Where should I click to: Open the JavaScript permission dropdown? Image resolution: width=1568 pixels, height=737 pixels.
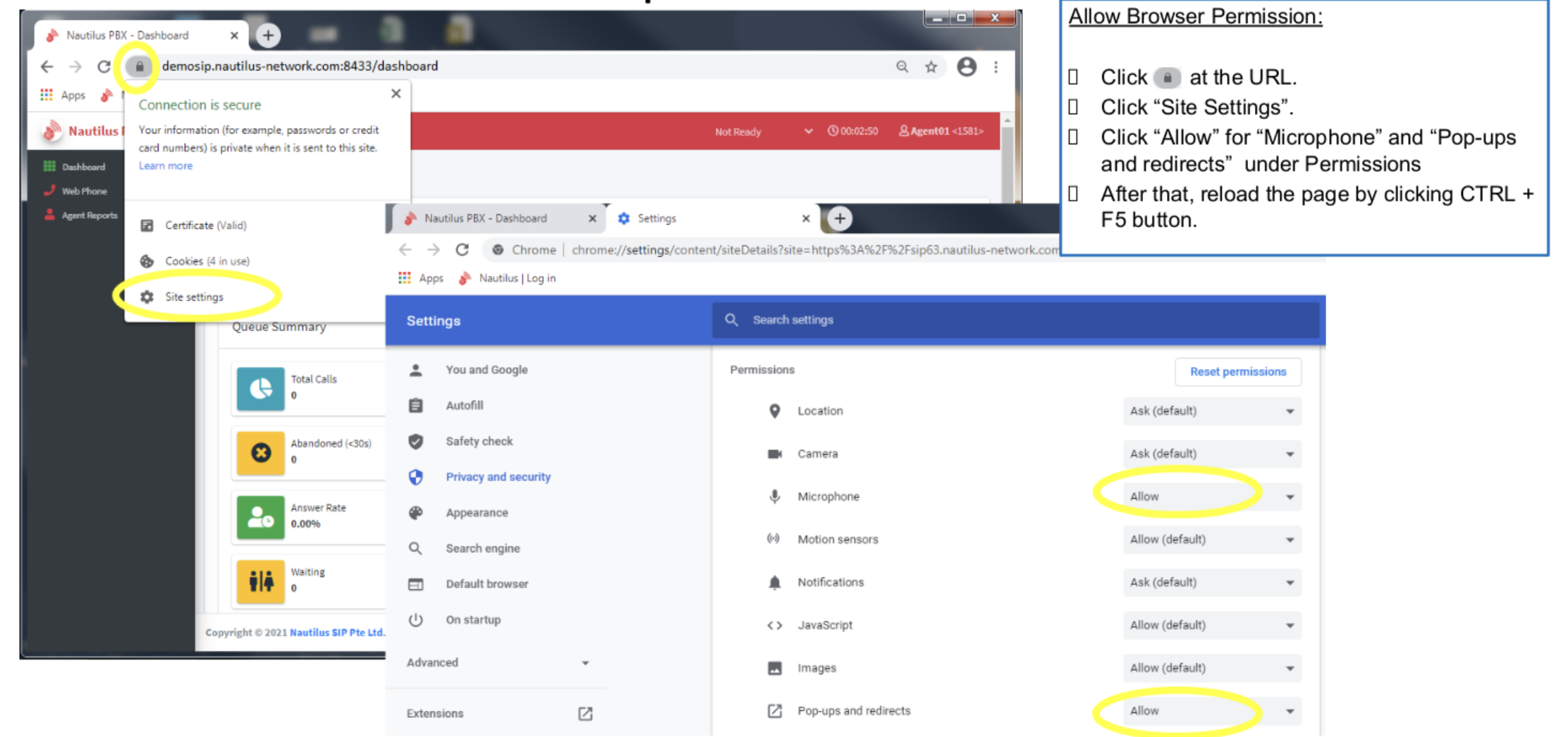click(x=1212, y=626)
